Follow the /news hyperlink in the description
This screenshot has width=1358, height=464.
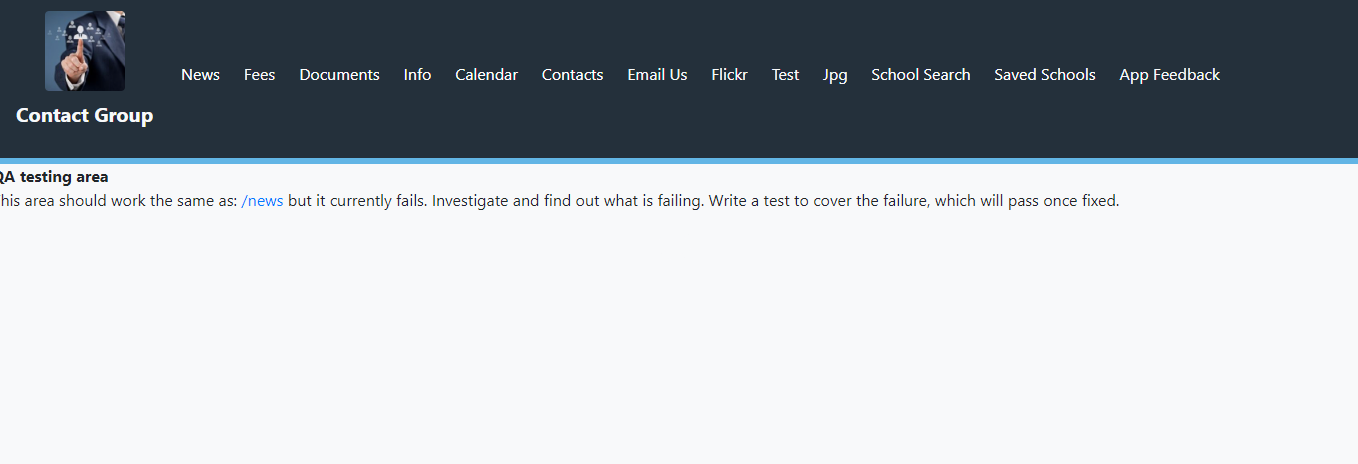pos(262,201)
